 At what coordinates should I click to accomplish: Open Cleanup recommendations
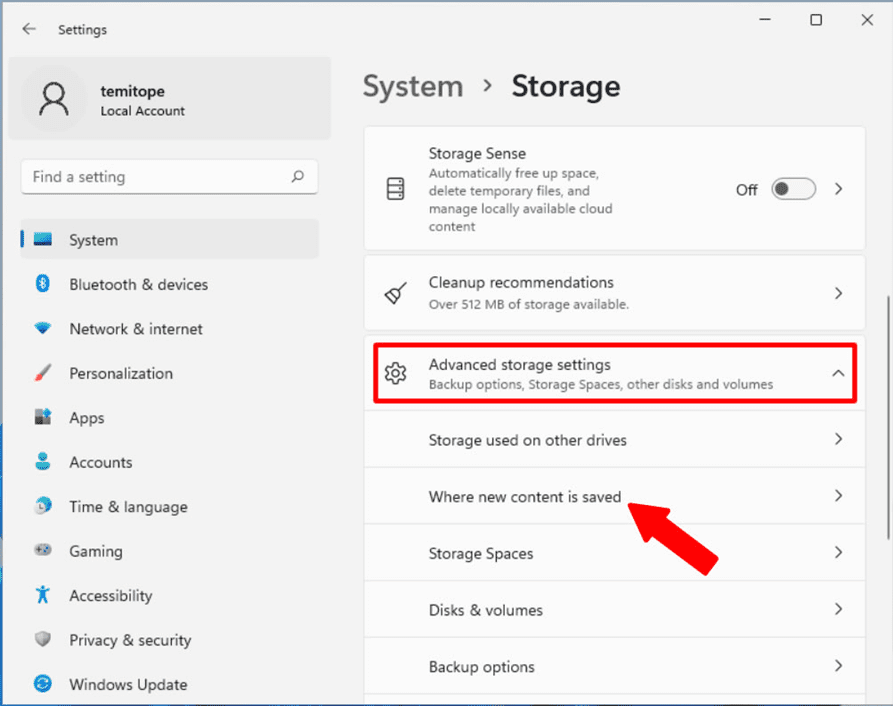614,293
